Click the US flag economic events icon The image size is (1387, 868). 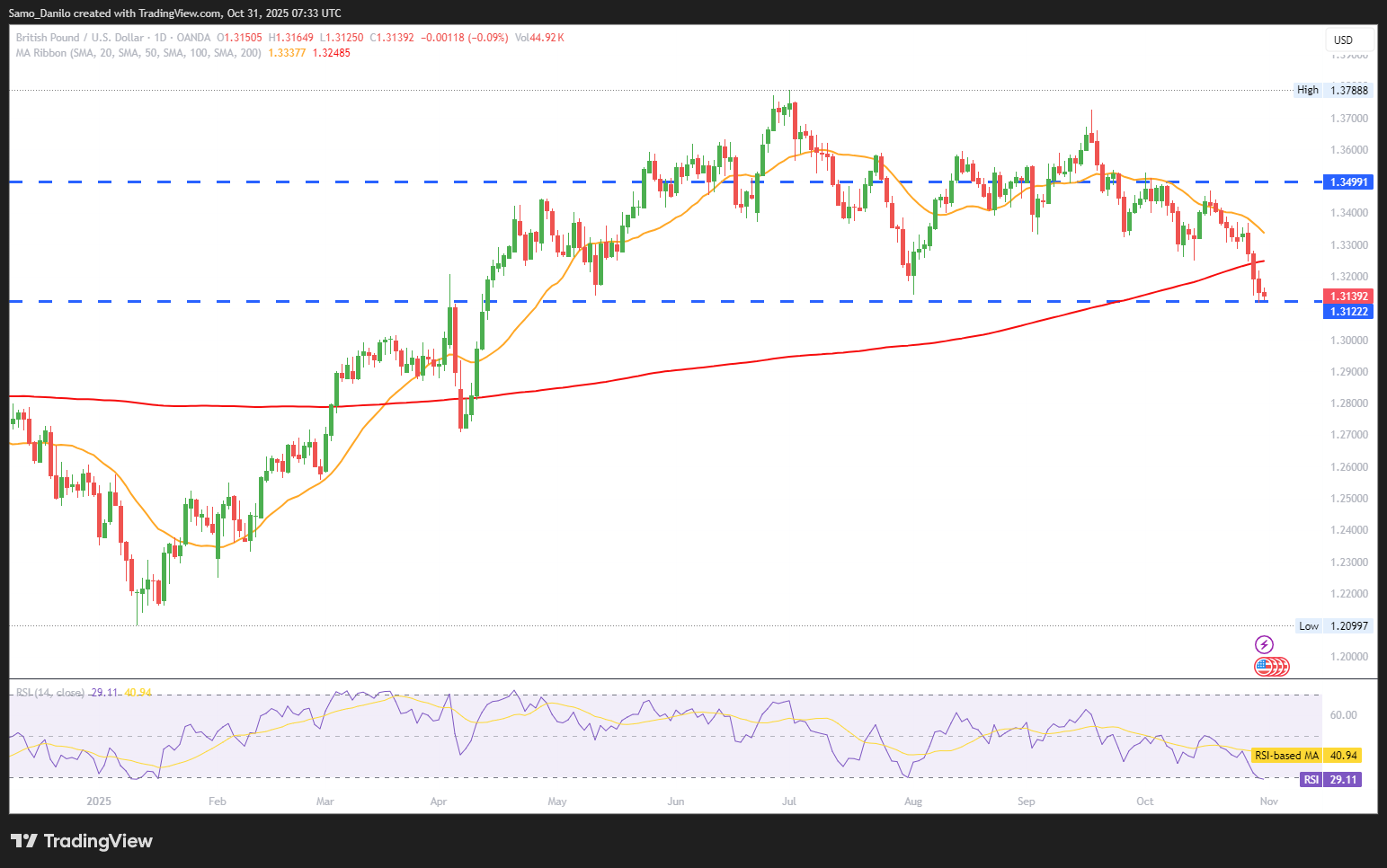click(x=1266, y=666)
